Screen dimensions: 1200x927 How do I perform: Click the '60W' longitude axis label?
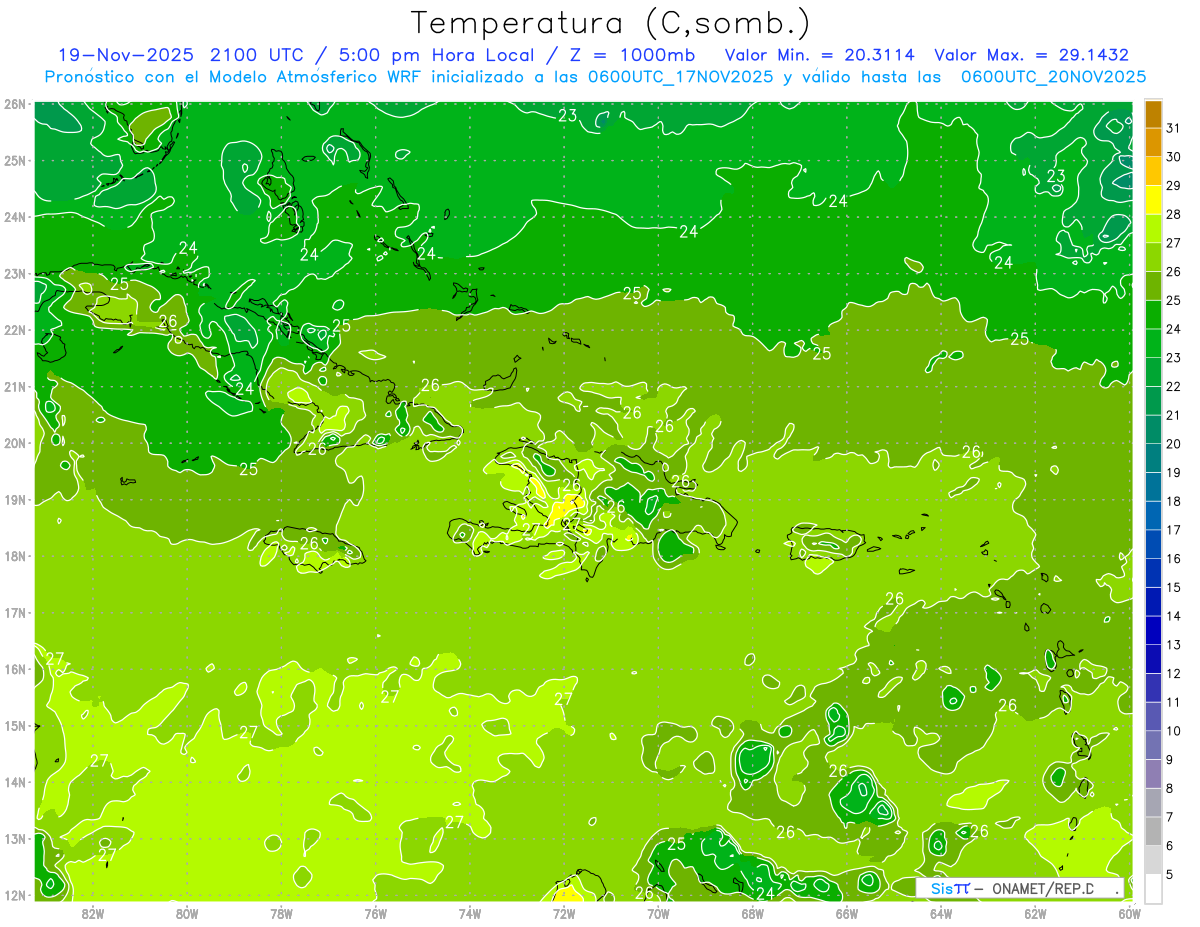(x=1130, y=913)
